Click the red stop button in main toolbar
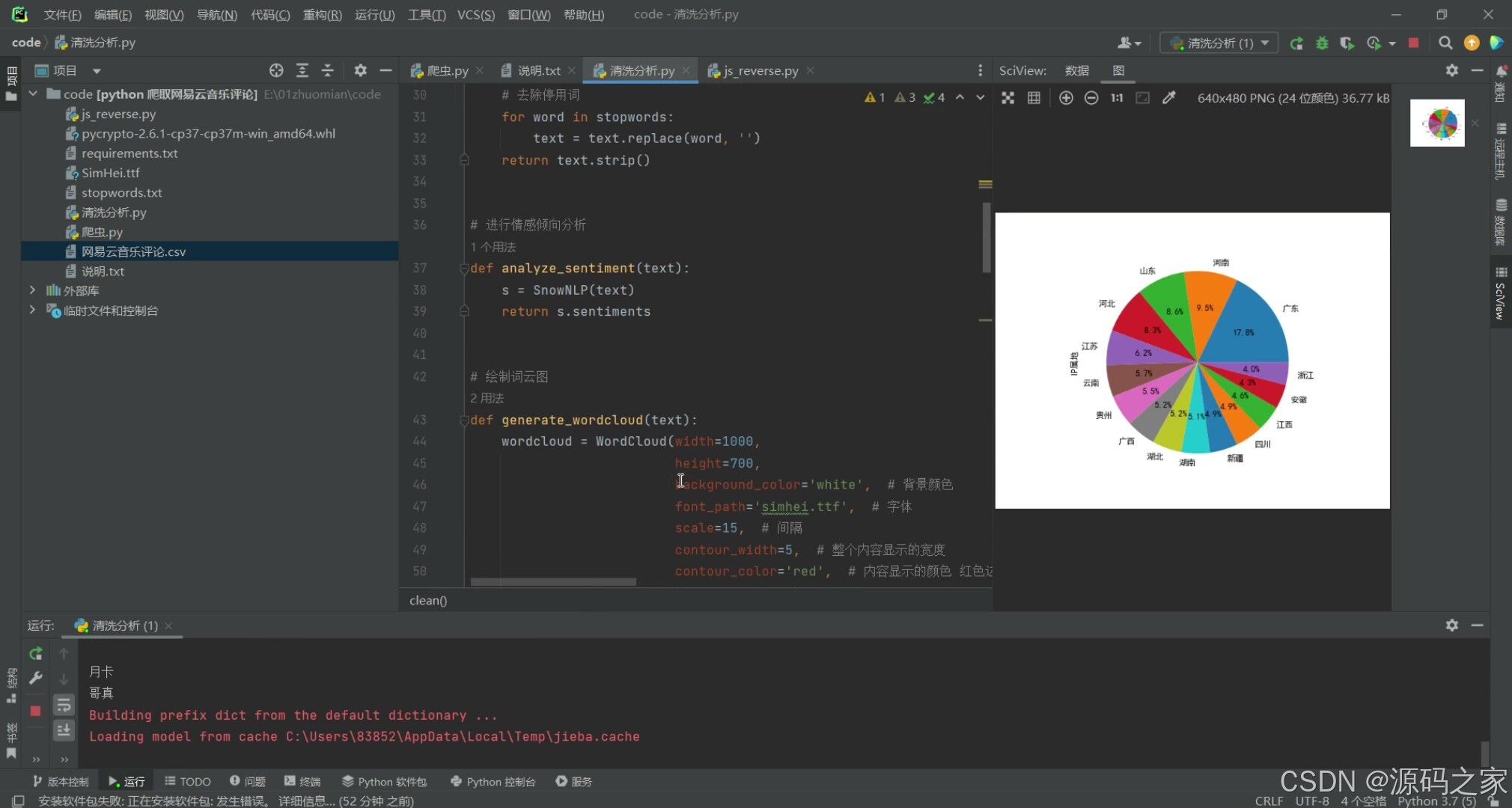Image resolution: width=1512 pixels, height=808 pixels. [x=1413, y=43]
